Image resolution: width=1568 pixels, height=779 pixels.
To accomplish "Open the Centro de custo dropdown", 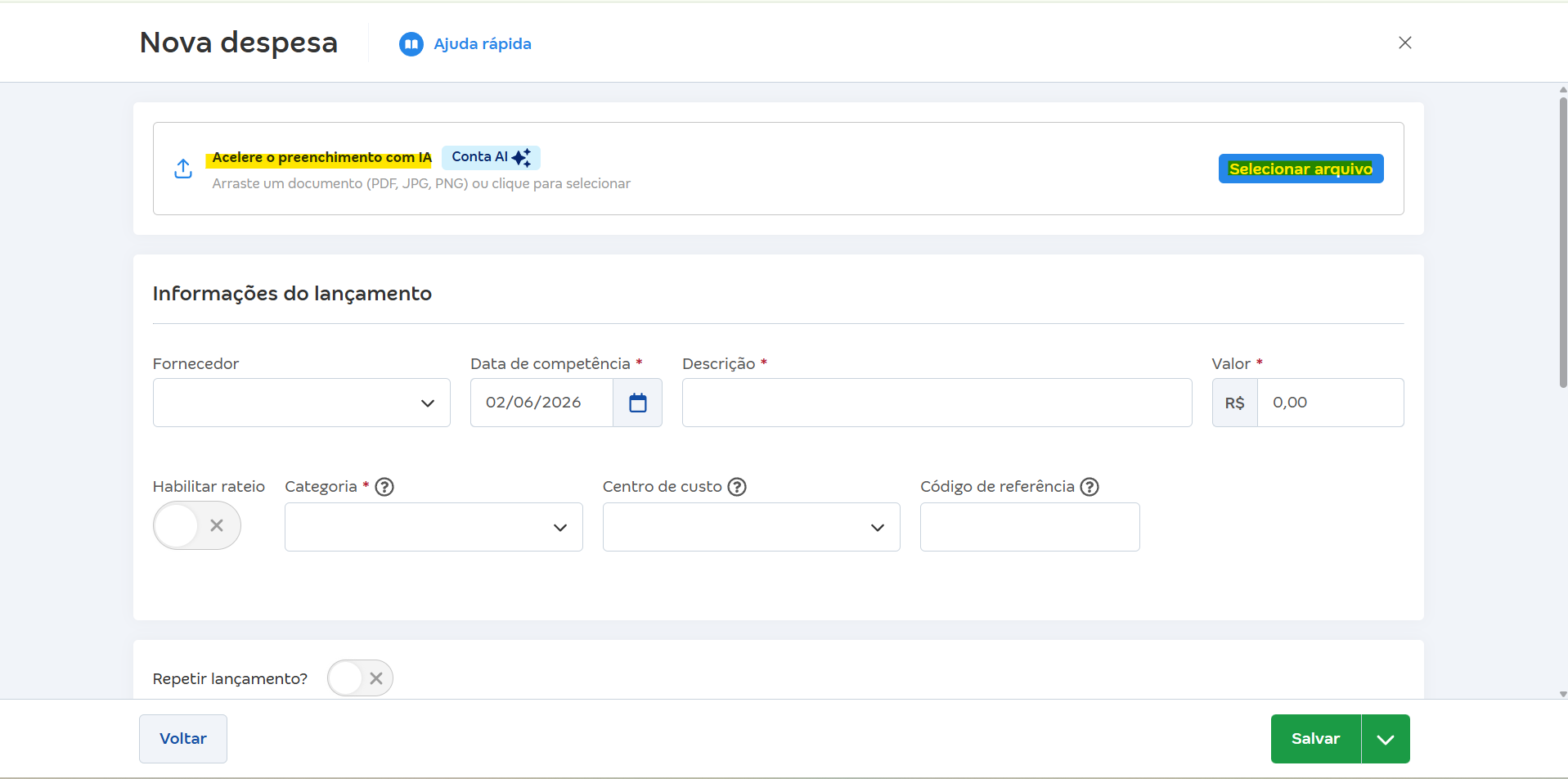I will tap(752, 527).
